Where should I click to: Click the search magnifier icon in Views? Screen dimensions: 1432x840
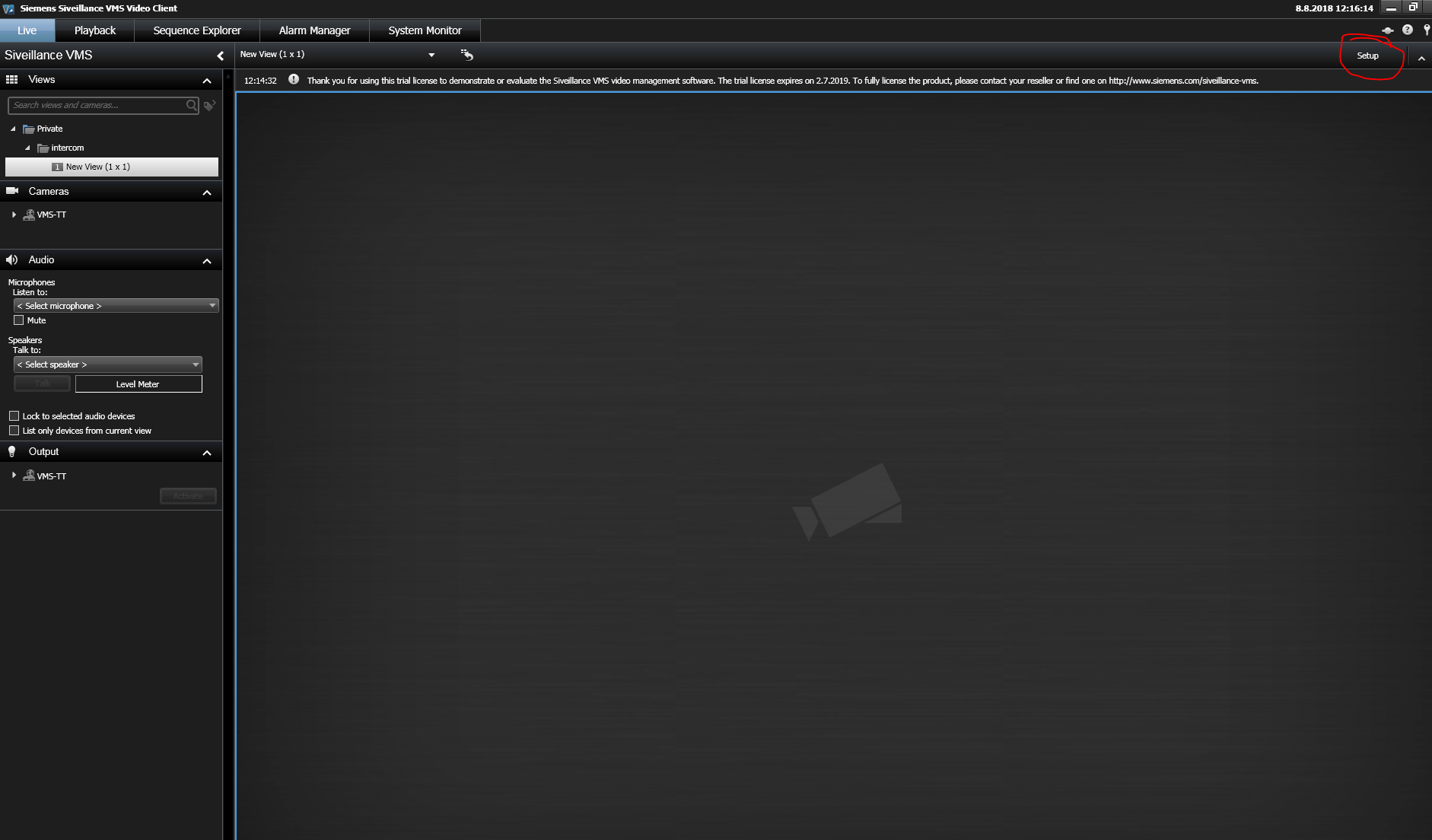(x=192, y=105)
